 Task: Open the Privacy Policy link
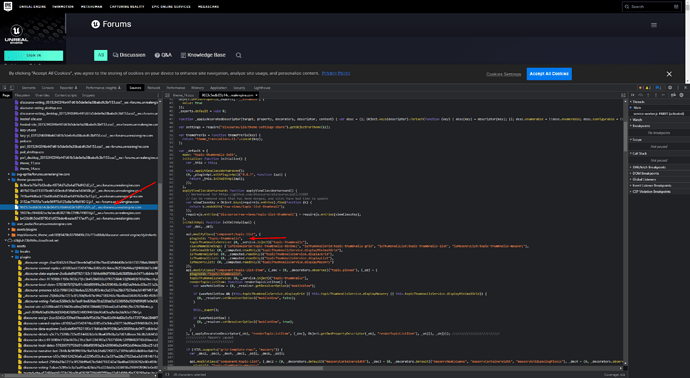[x=336, y=73]
